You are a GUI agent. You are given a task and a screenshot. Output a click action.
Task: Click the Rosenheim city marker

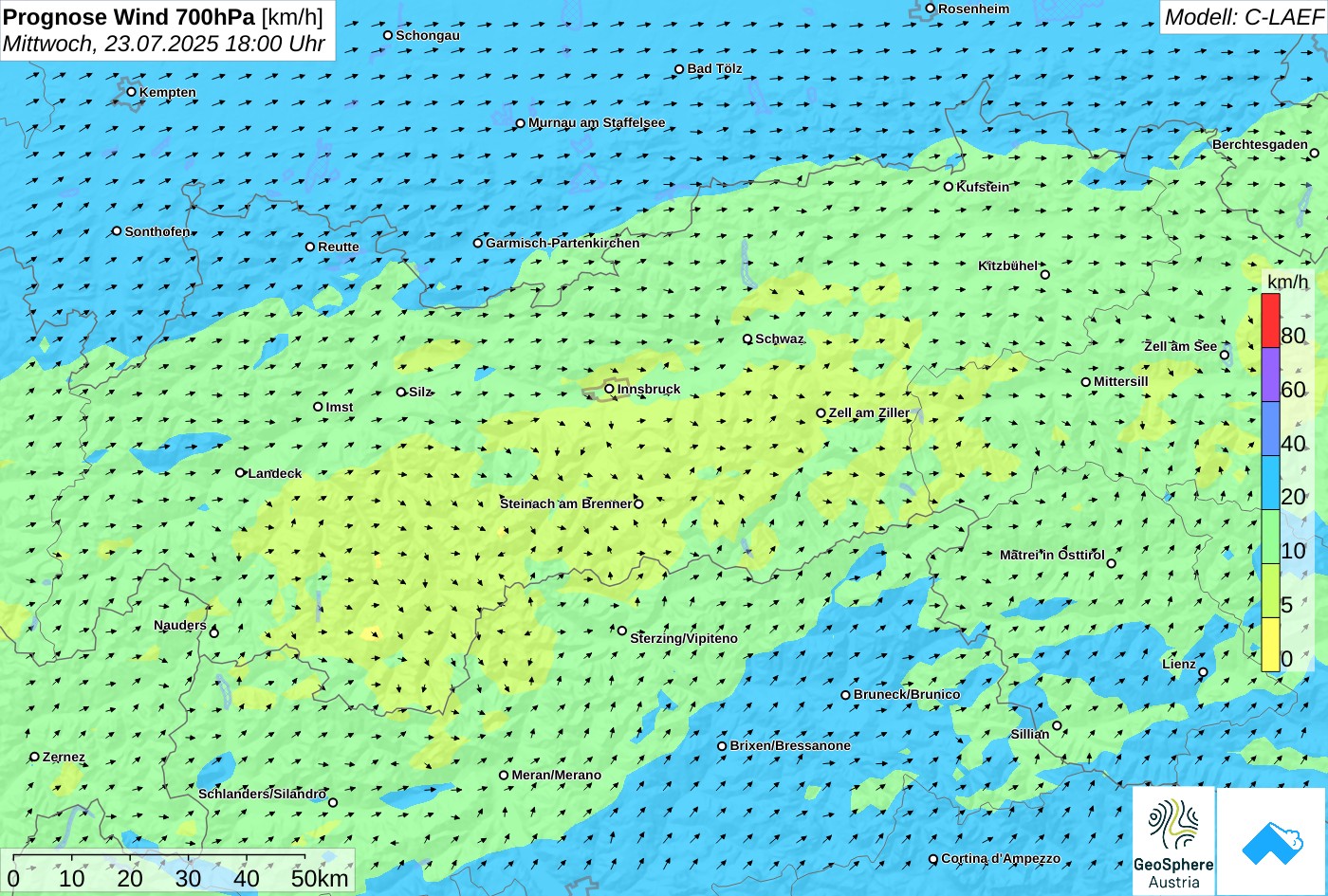[x=931, y=9]
